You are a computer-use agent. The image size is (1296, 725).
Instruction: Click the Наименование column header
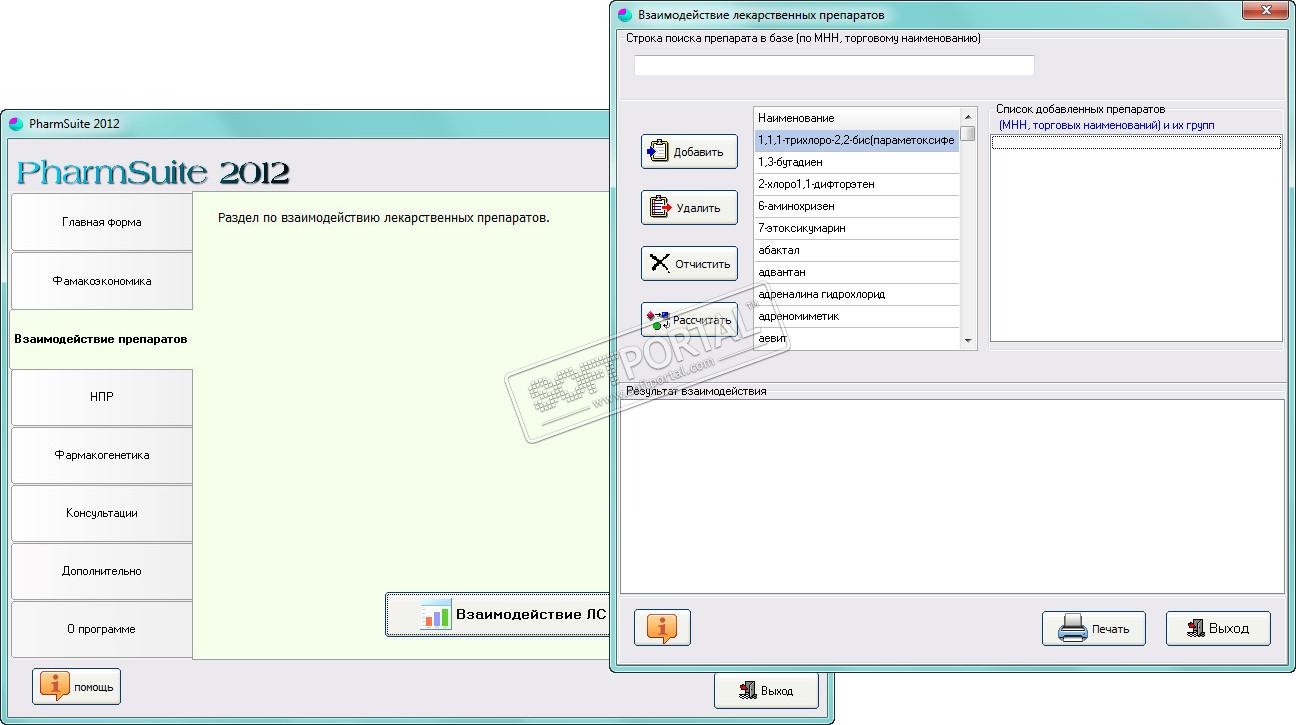click(857, 118)
